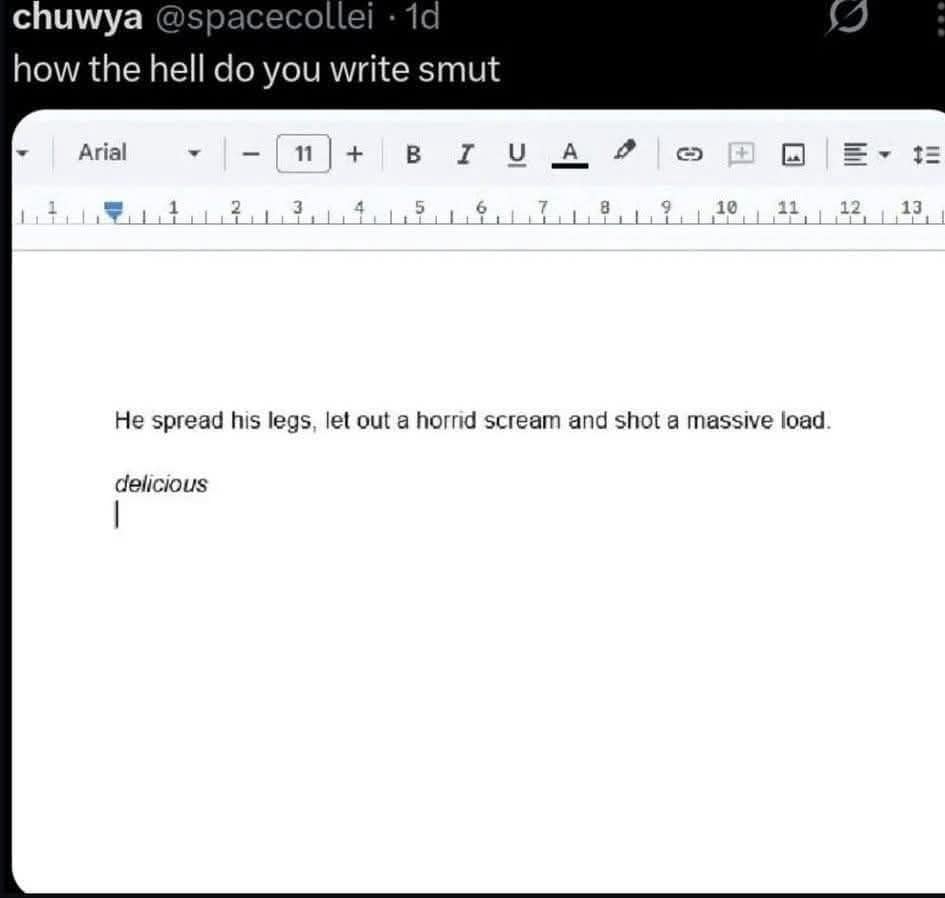
Task: Increase font size with the plus button
Action: point(355,154)
